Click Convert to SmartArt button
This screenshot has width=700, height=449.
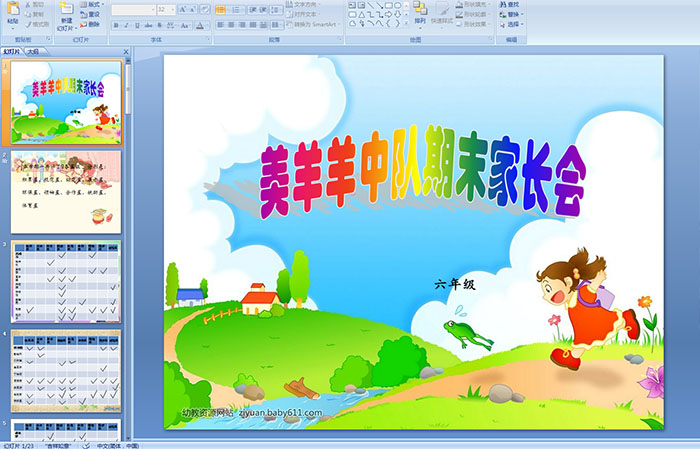pos(312,24)
